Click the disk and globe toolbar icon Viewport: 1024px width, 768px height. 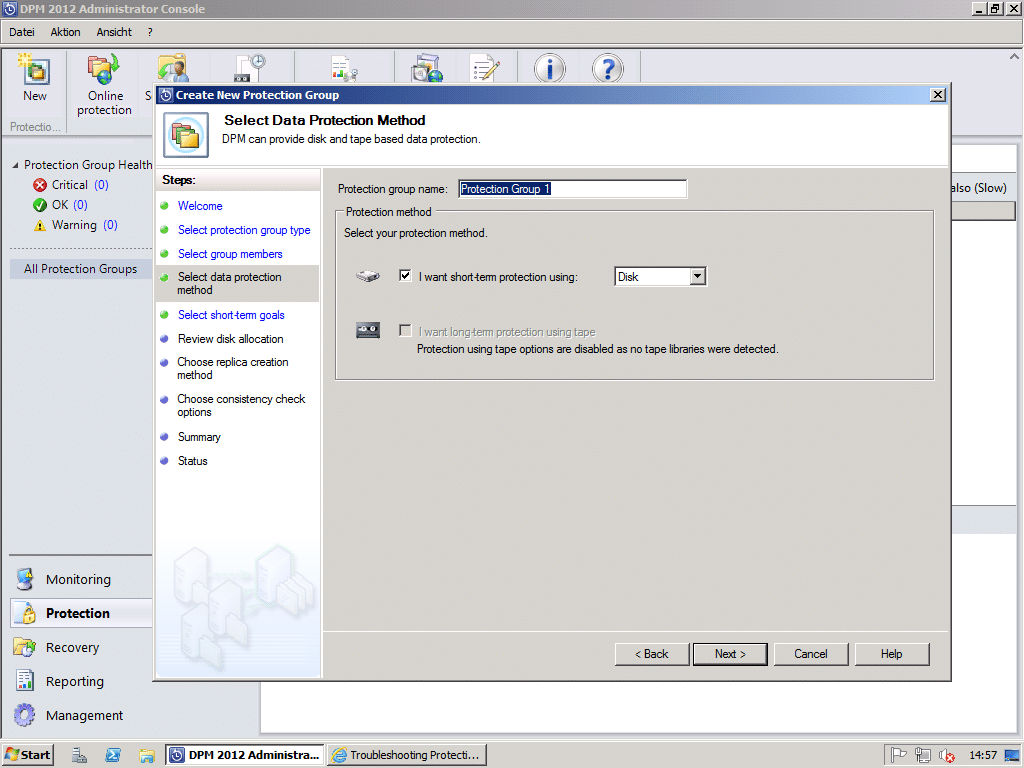(427, 69)
